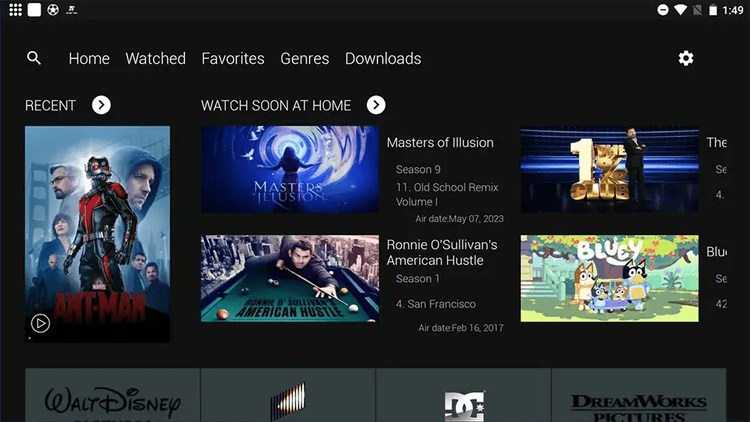The height and width of the screenshot is (422, 750).
Task: Tap the no-SIM signal status icon
Action: pos(697,10)
